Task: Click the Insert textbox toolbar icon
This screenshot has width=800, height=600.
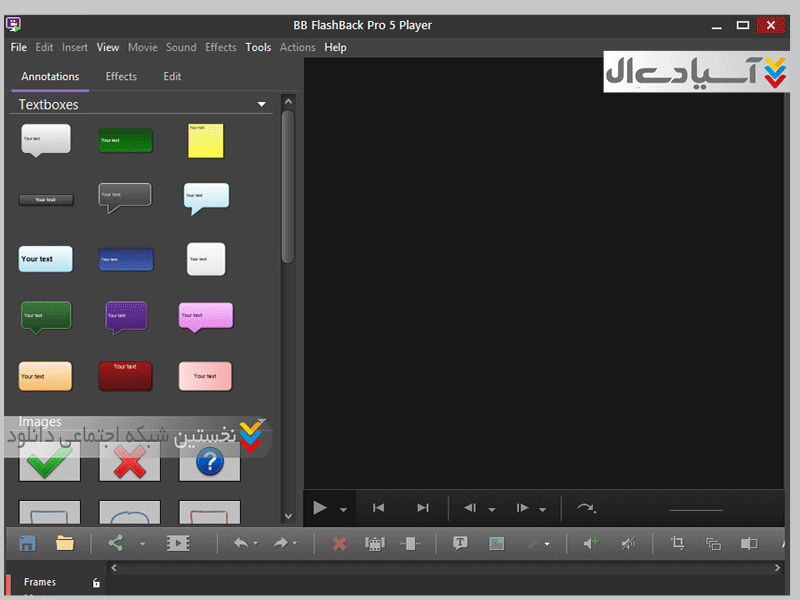Action: (460, 543)
